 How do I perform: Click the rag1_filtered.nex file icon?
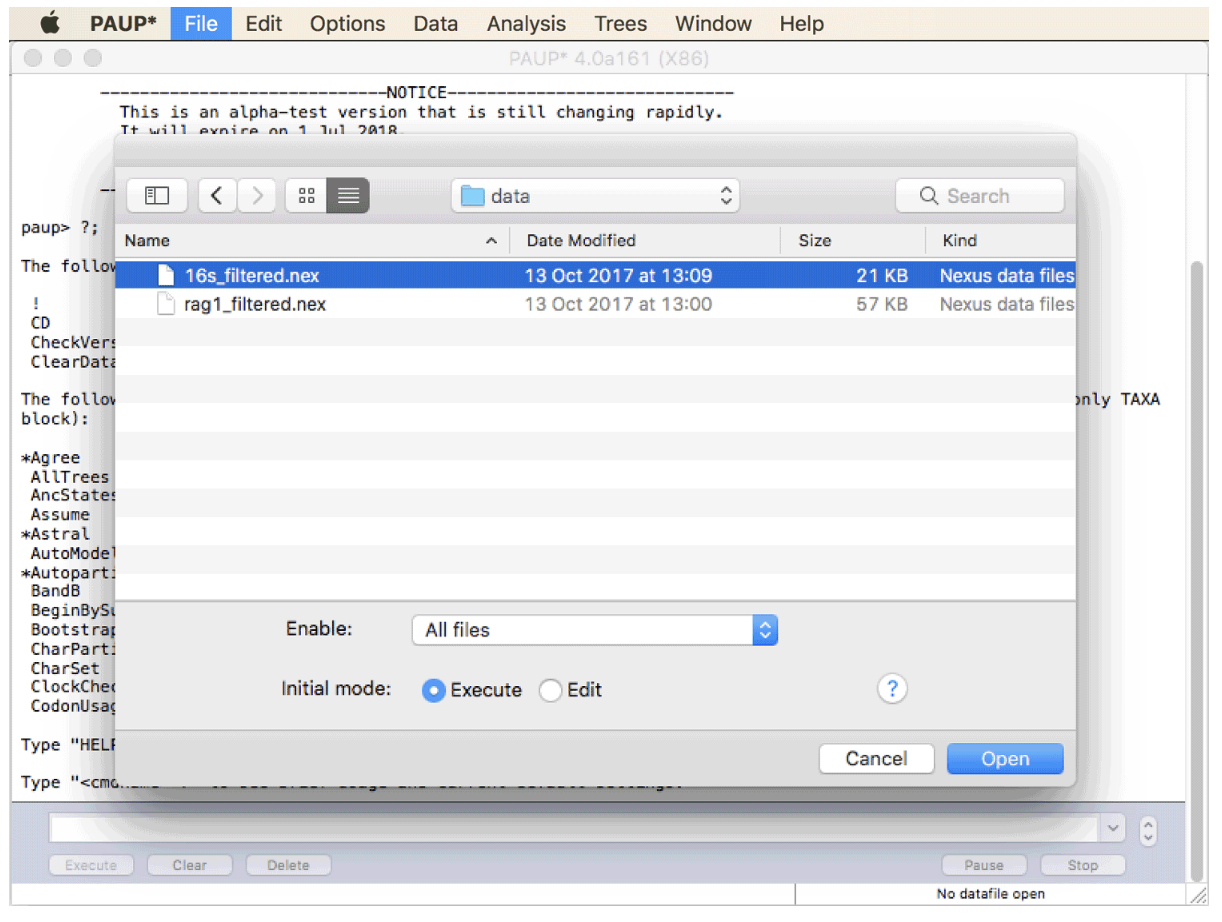166,304
